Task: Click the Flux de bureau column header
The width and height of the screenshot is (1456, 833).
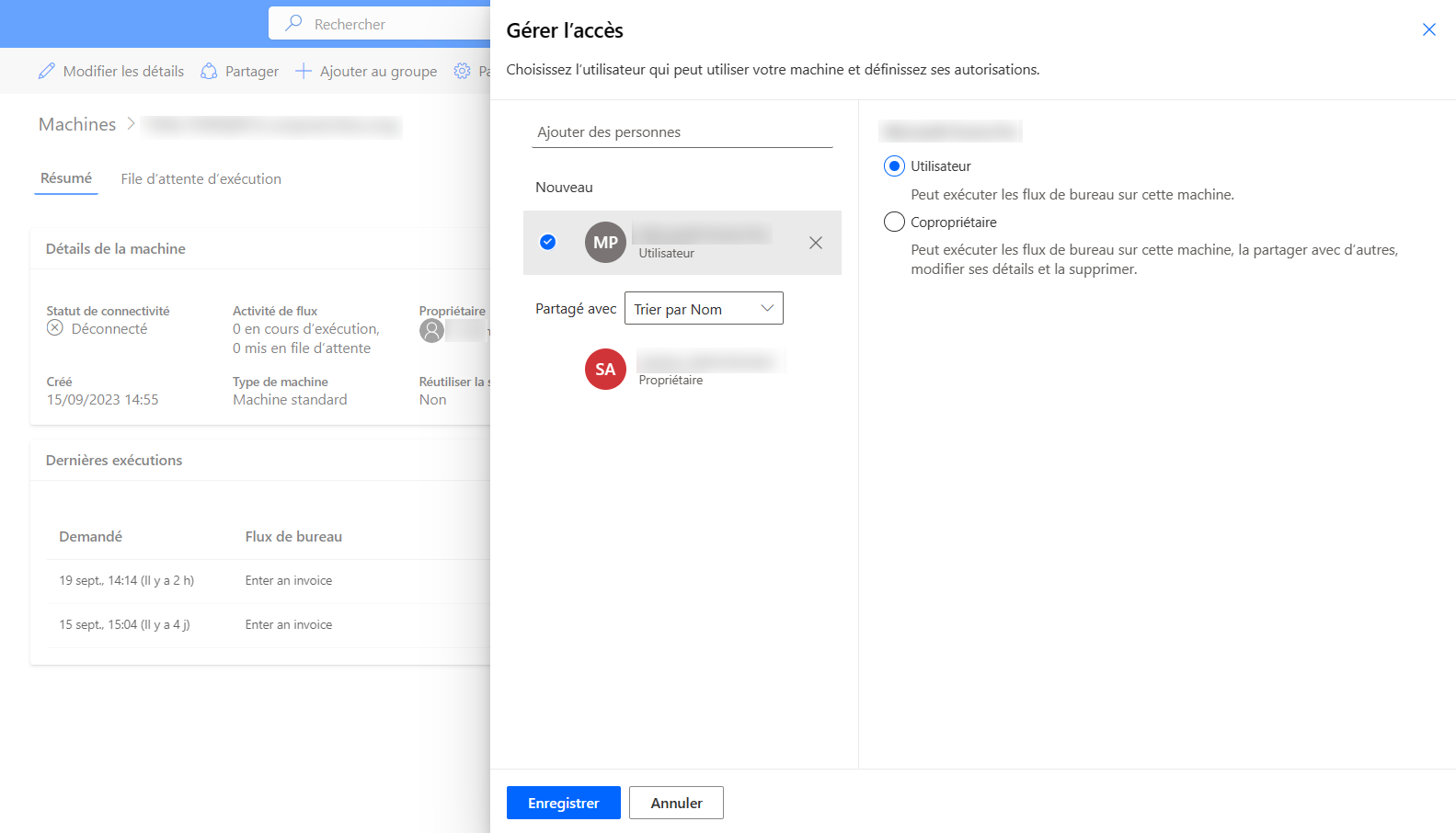Action: click(293, 536)
